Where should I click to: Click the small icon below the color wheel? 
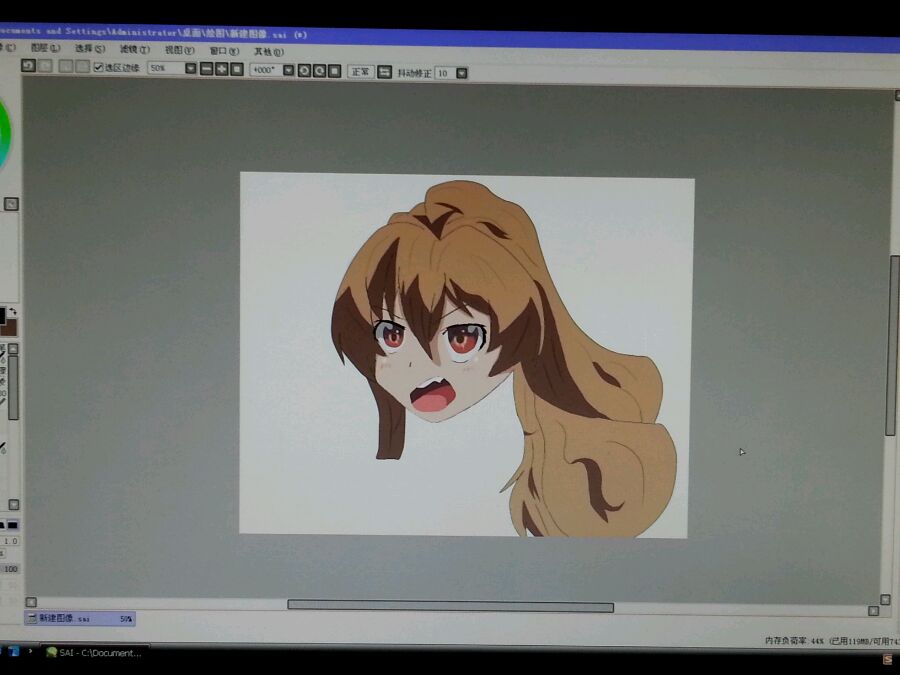click(x=11, y=204)
